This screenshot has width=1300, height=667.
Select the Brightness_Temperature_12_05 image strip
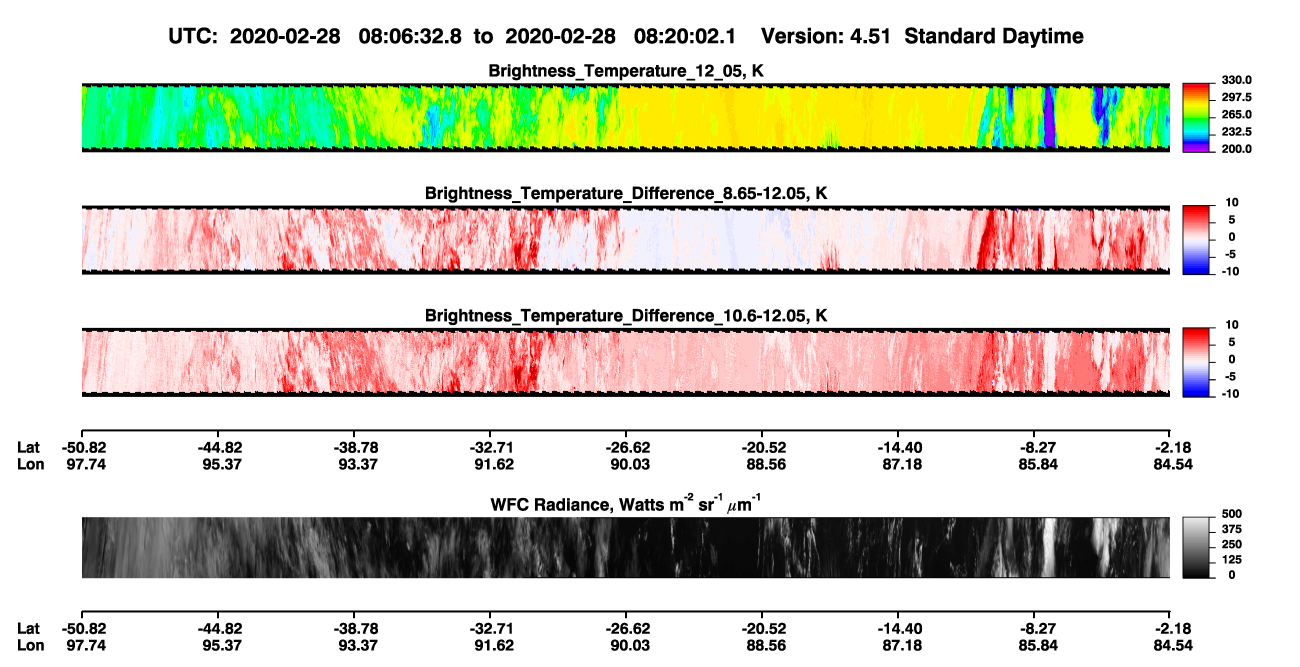tap(625, 118)
